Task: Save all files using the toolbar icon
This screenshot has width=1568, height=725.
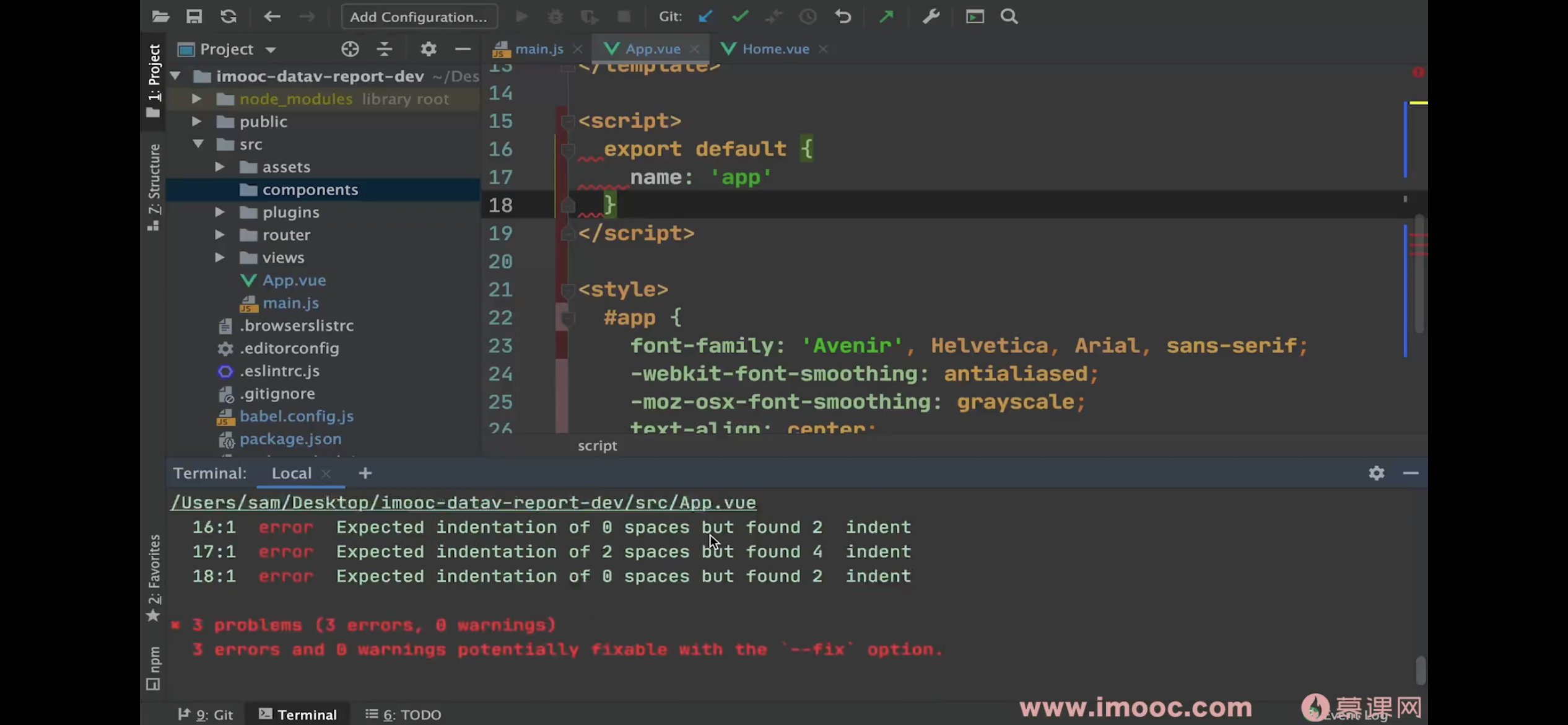Action: click(x=194, y=16)
